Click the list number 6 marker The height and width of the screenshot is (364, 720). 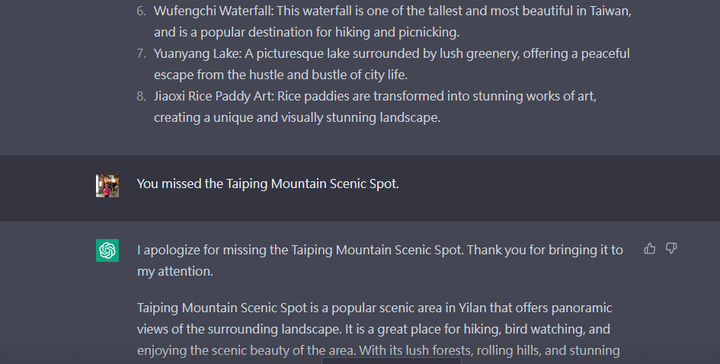click(x=141, y=11)
